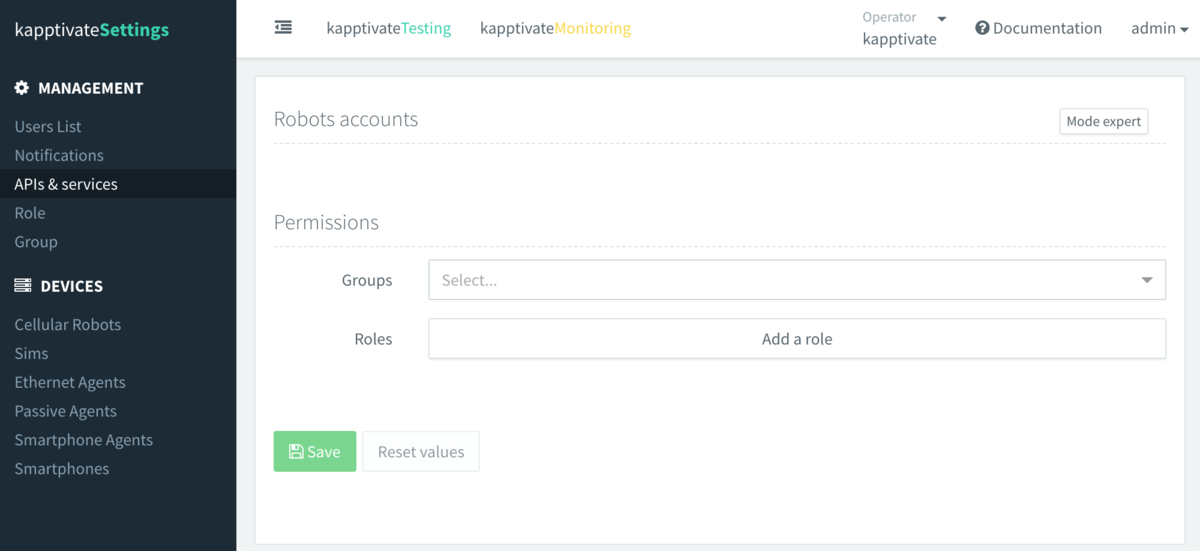Viewport: 1200px width, 551px height.
Task: Navigate to Sims in sidebar
Action: pos(31,353)
